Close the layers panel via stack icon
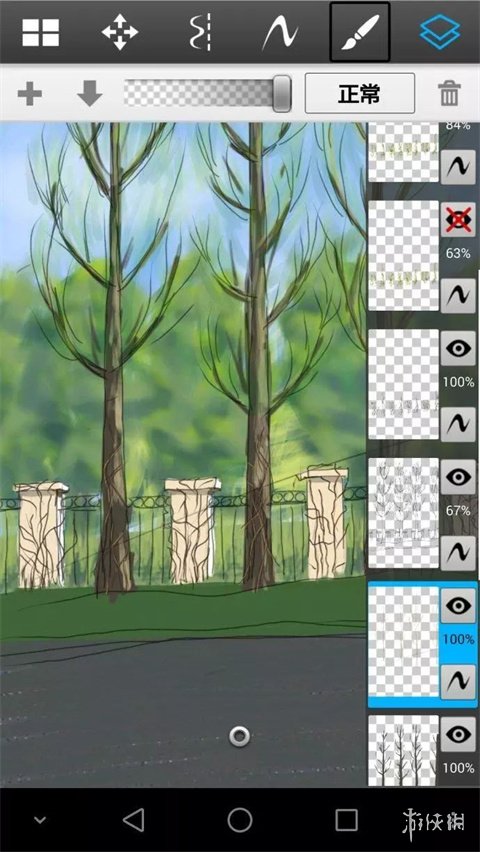The height and width of the screenshot is (852, 480). pyautogui.click(x=439, y=32)
